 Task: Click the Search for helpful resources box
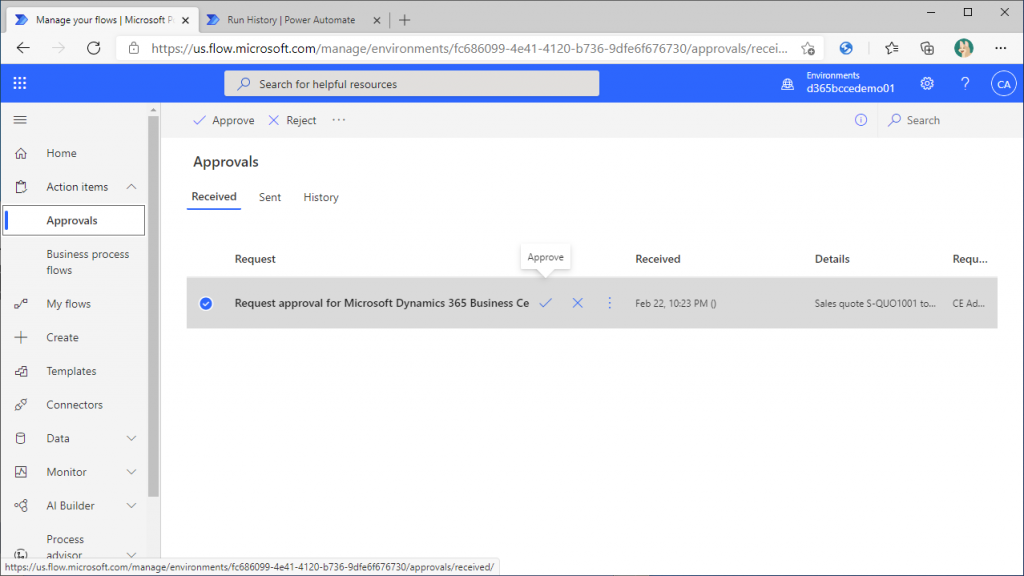click(x=411, y=84)
